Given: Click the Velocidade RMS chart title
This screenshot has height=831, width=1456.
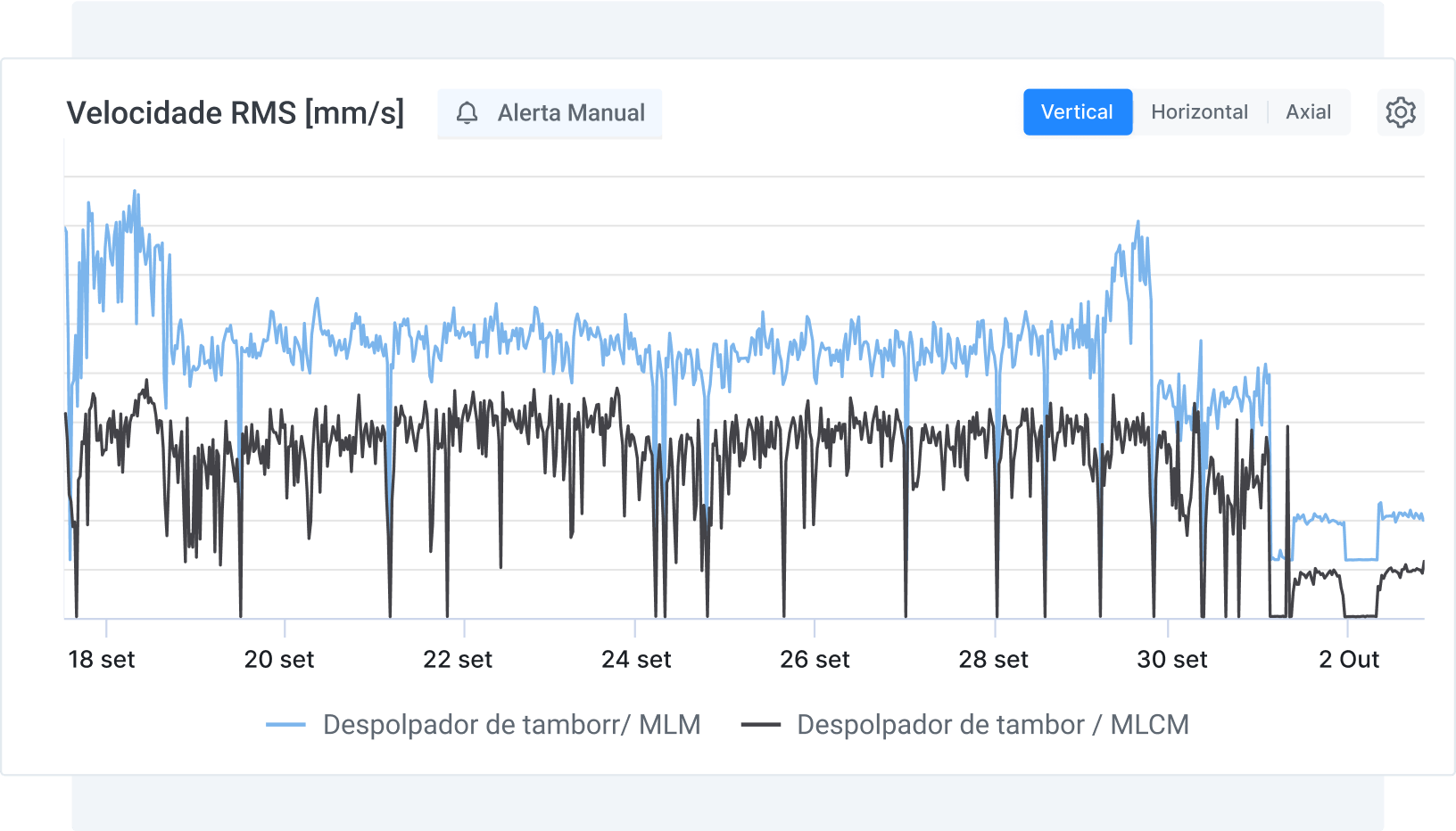Looking at the screenshot, I should tap(236, 112).
